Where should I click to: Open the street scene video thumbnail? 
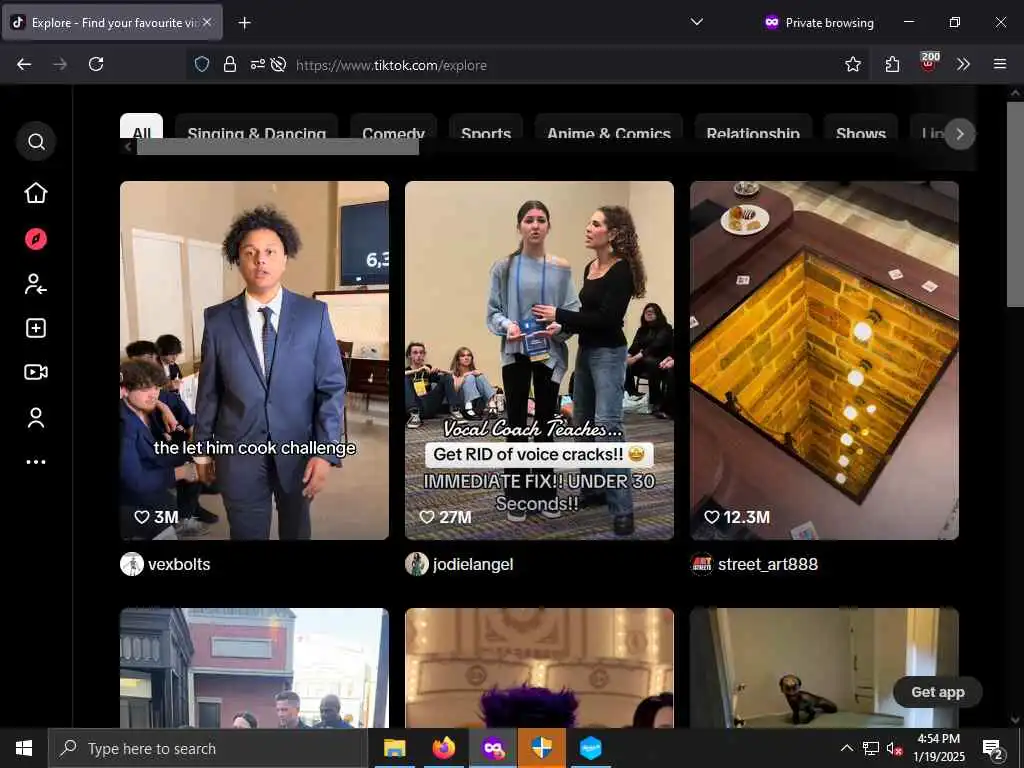click(254, 667)
